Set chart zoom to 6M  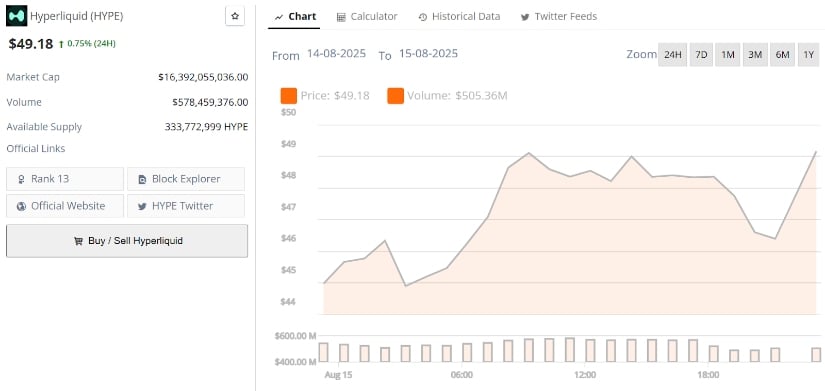coord(782,55)
